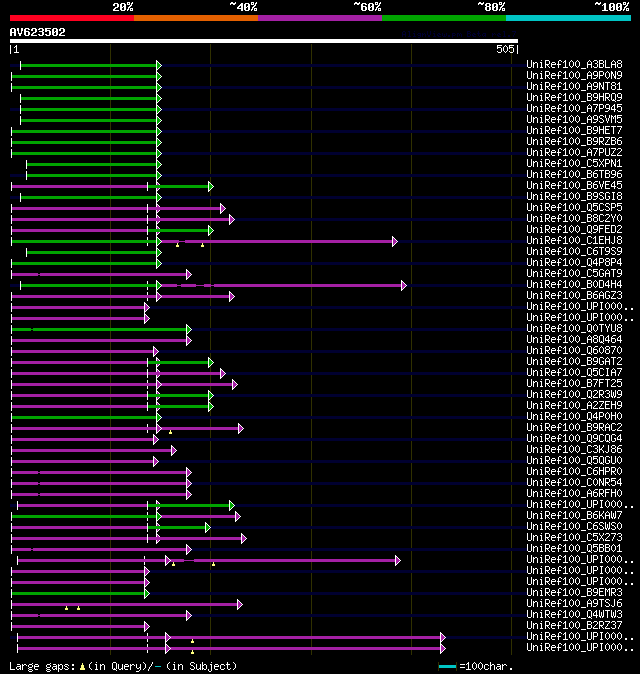Image resolution: width=640 pixels, height=674 pixels.
Task: Open the UniRef100_A9NT81 hit label
Action: [574, 86]
